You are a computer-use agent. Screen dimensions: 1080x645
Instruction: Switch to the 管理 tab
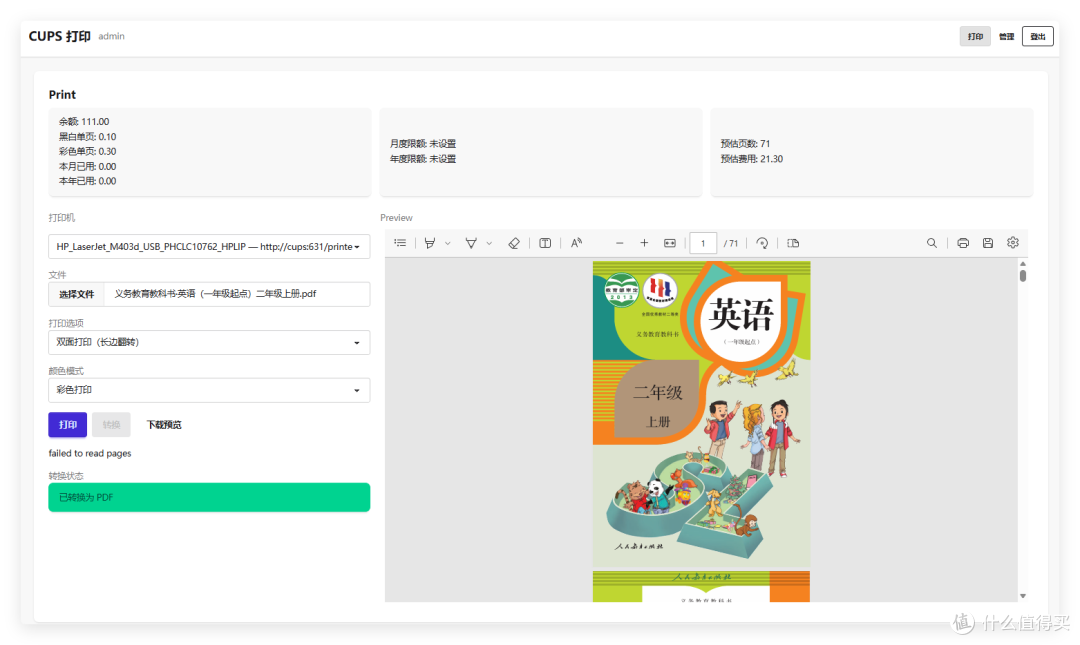(x=1005, y=35)
